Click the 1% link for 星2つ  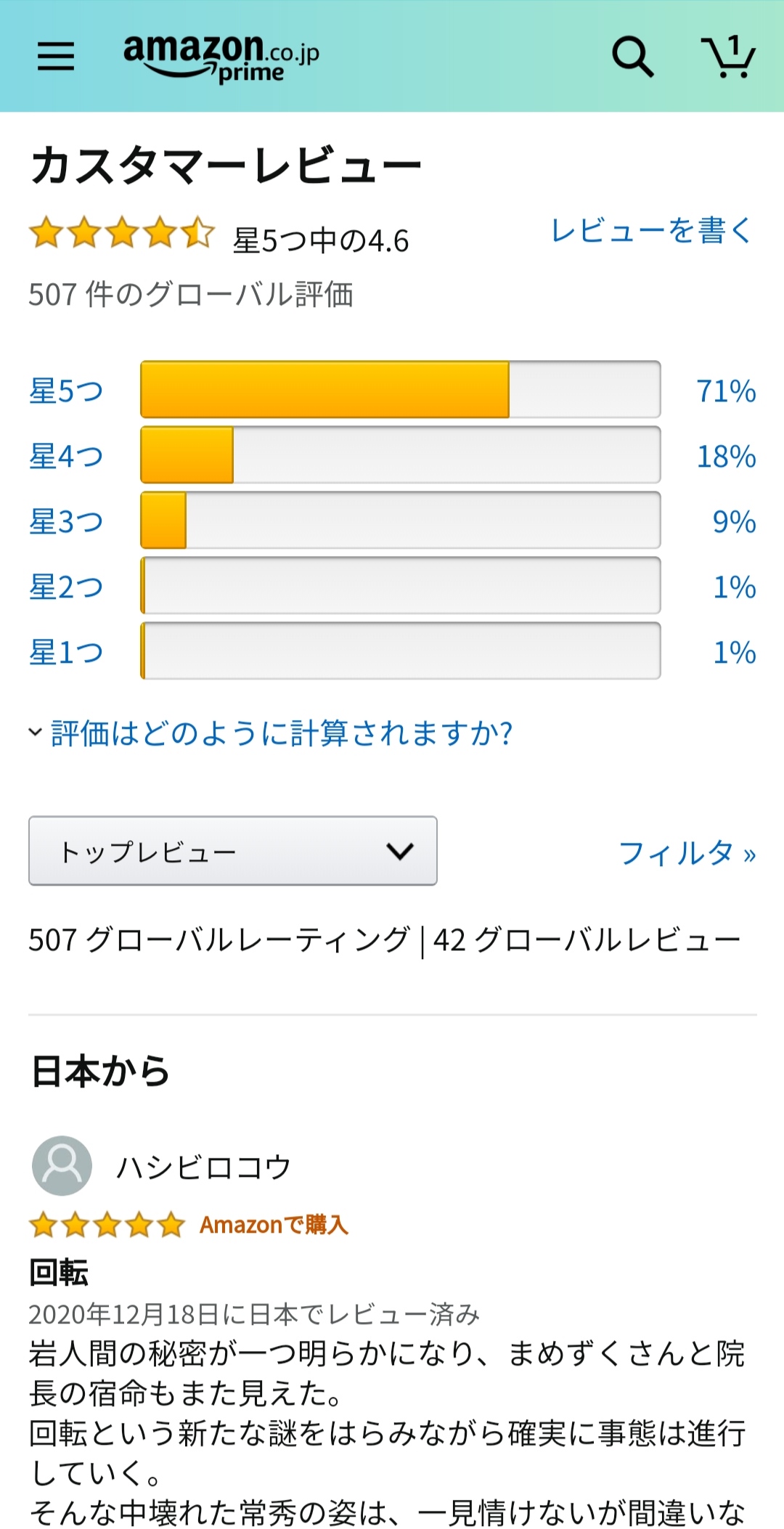point(735,587)
